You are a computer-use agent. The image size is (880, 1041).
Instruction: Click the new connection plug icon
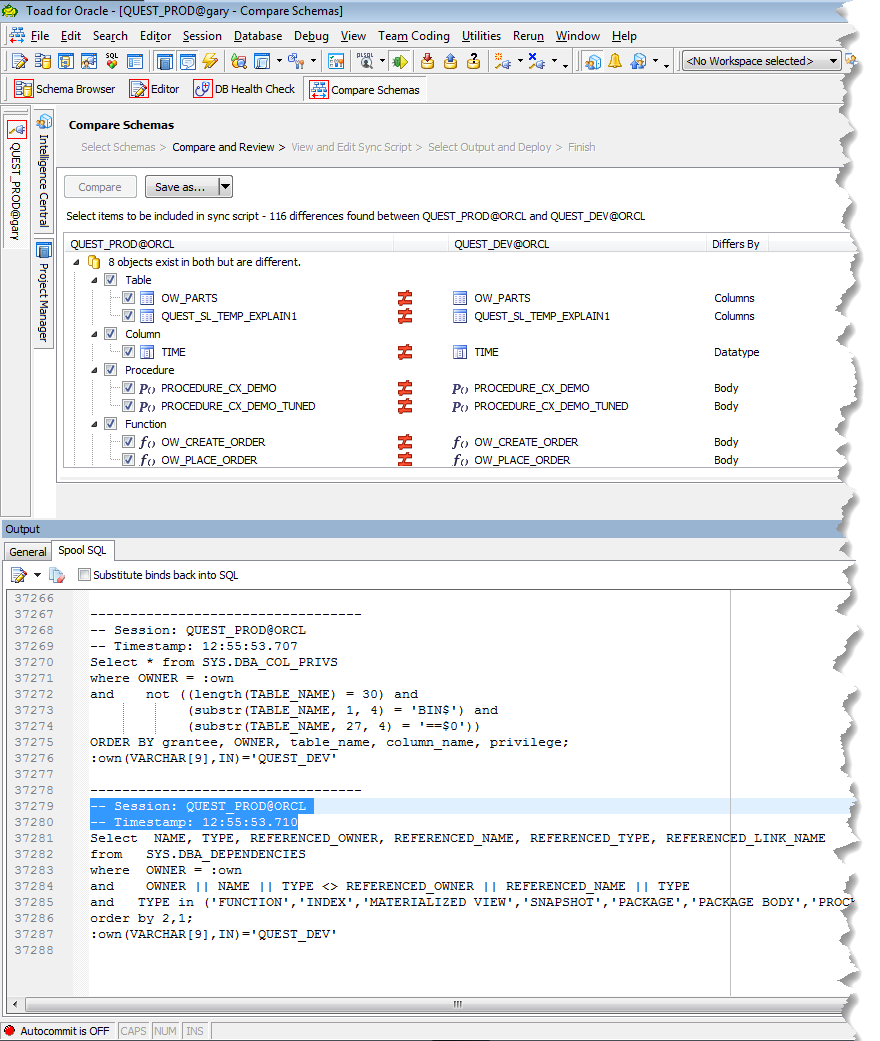point(502,62)
